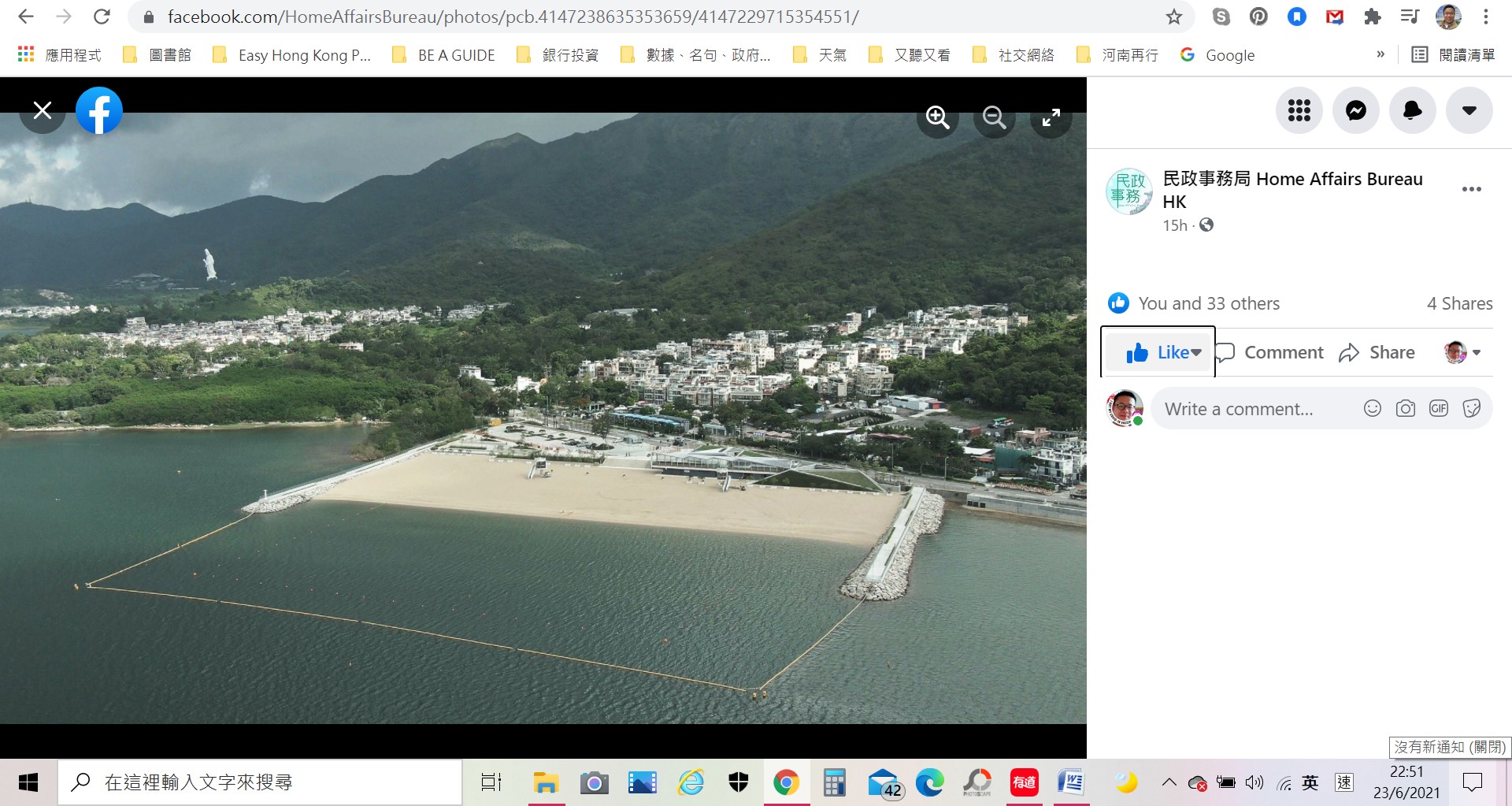The width and height of the screenshot is (1512, 806).
Task: Open post options three-dot menu
Action: (1471, 189)
